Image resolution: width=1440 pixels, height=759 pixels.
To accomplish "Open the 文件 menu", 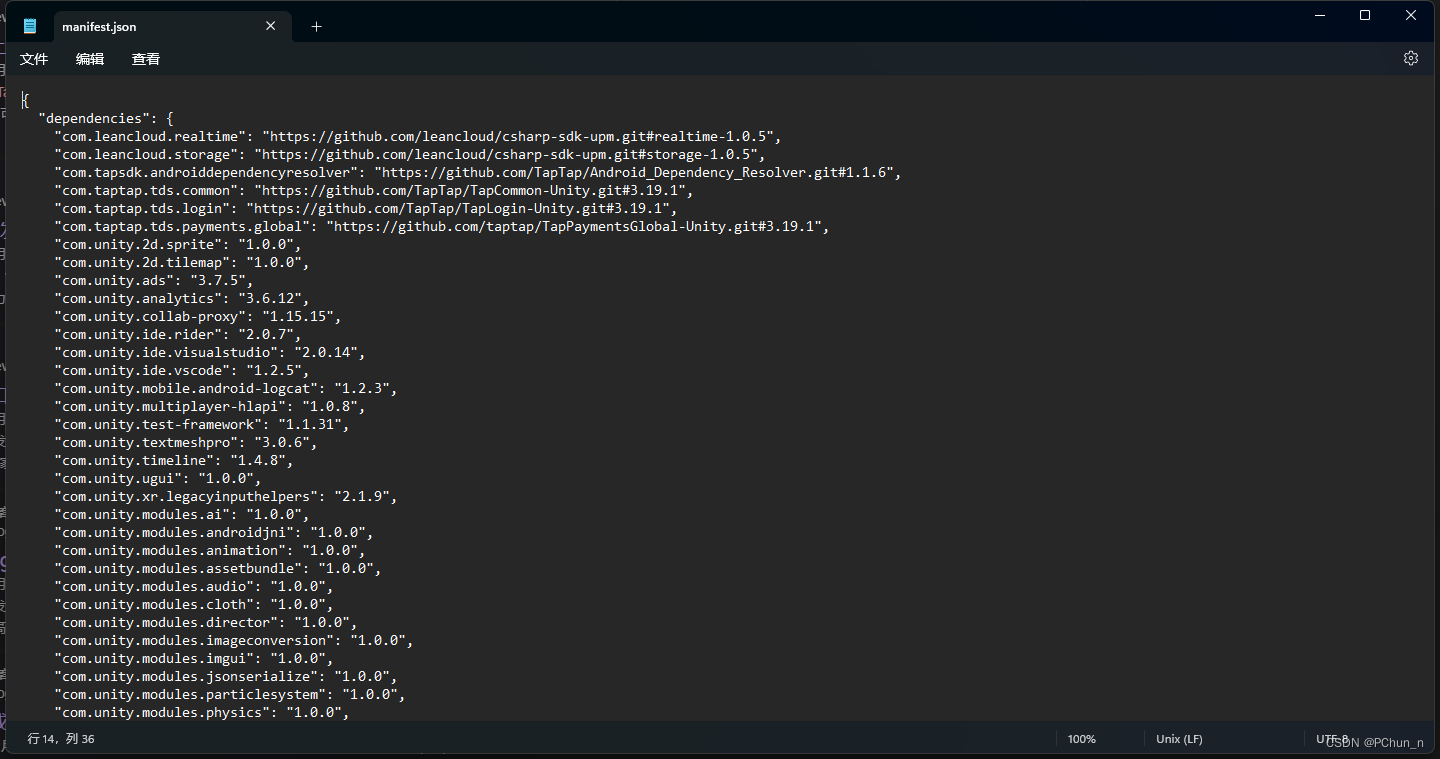I will click(34, 59).
